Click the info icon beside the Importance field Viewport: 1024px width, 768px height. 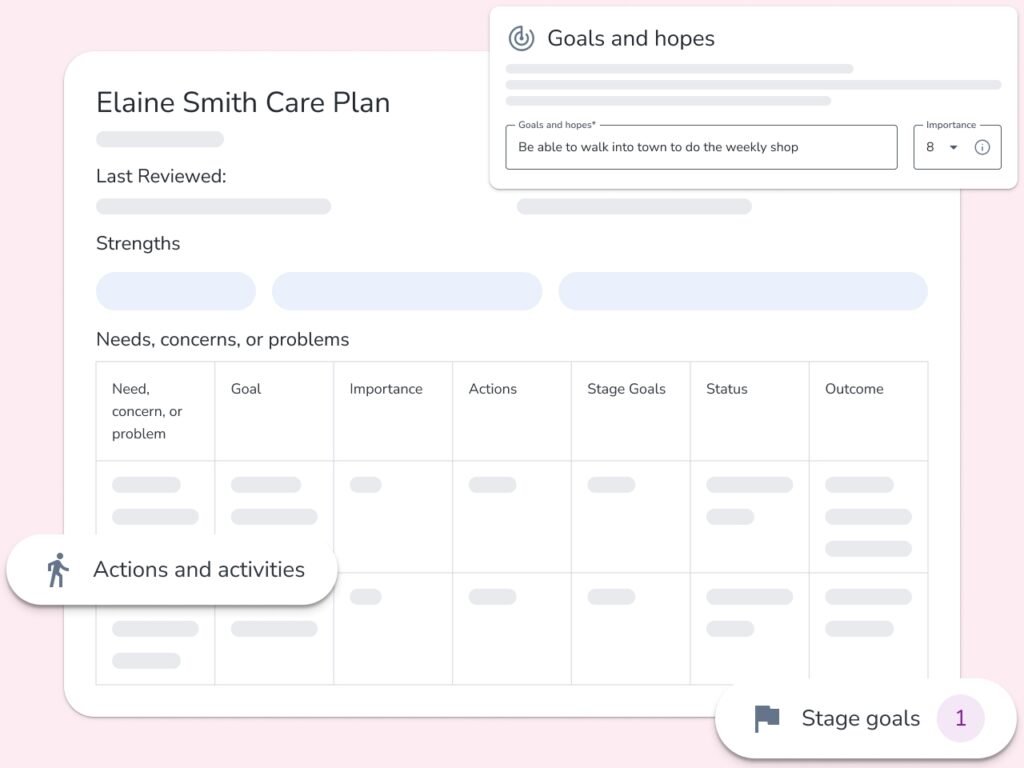[x=983, y=147]
